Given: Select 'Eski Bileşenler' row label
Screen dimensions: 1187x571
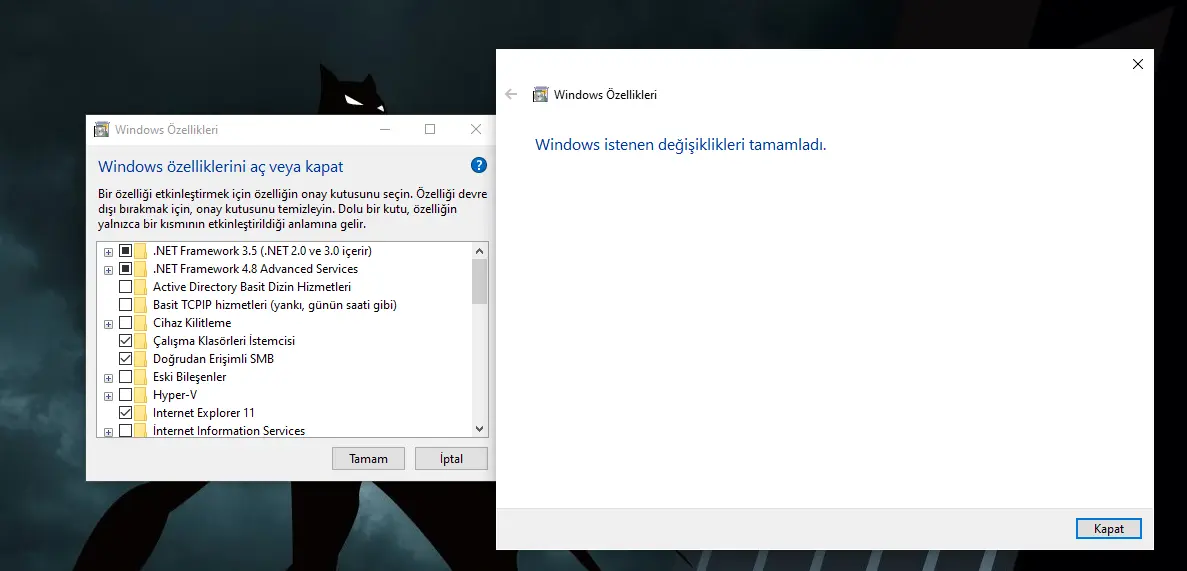Looking at the screenshot, I should (x=189, y=376).
